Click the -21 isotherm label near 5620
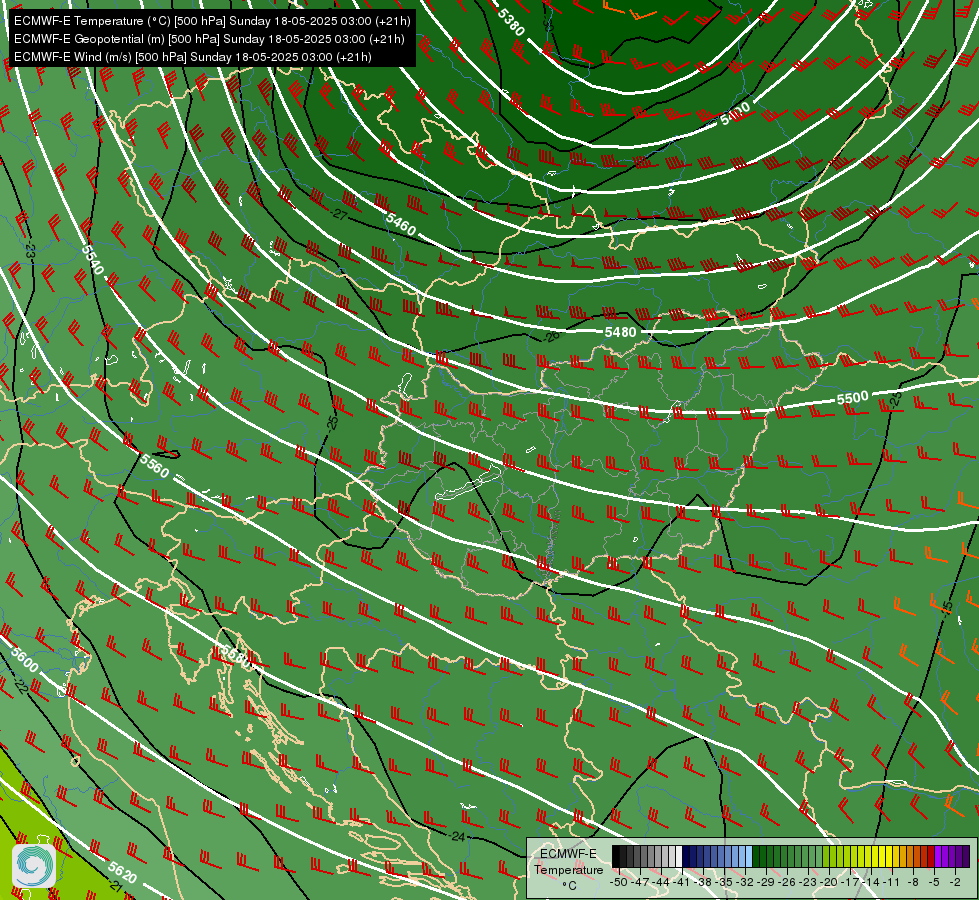This screenshot has width=979, height=900. pyautogui.click(x=116, y=886)
